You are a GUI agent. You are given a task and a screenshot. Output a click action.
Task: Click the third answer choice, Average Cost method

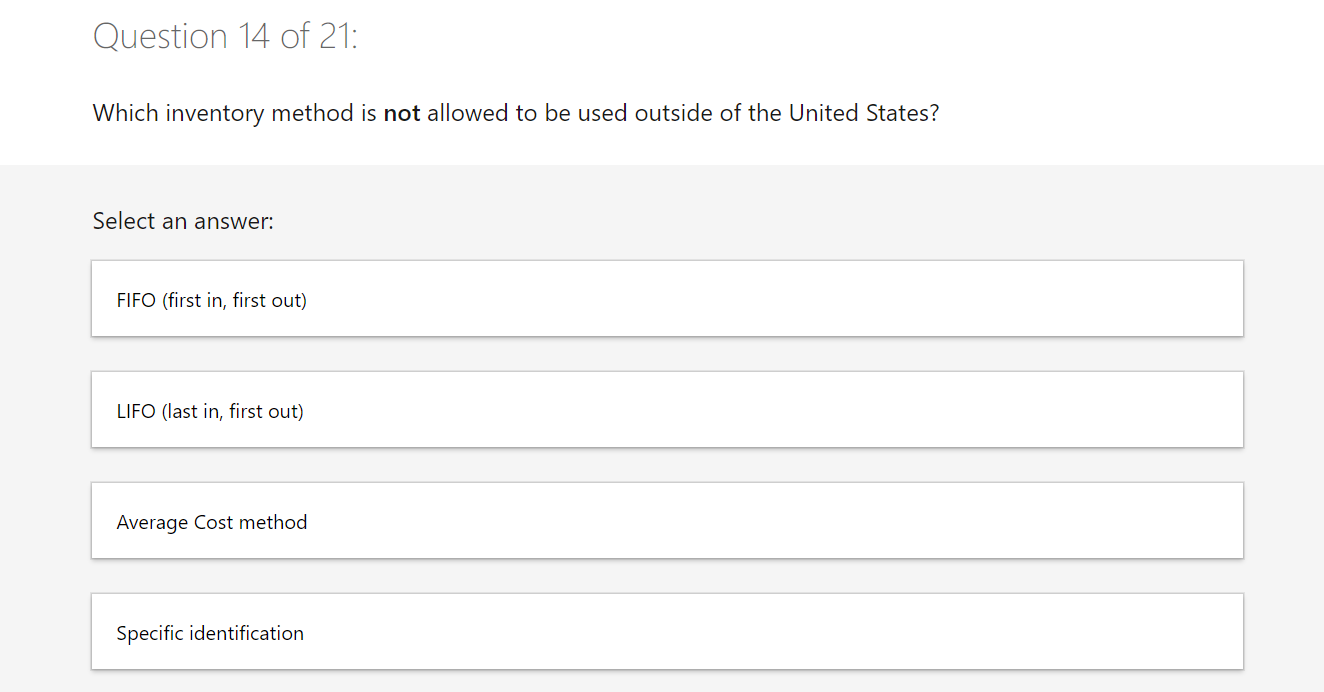pyautogui.click(x=667, y=520)
